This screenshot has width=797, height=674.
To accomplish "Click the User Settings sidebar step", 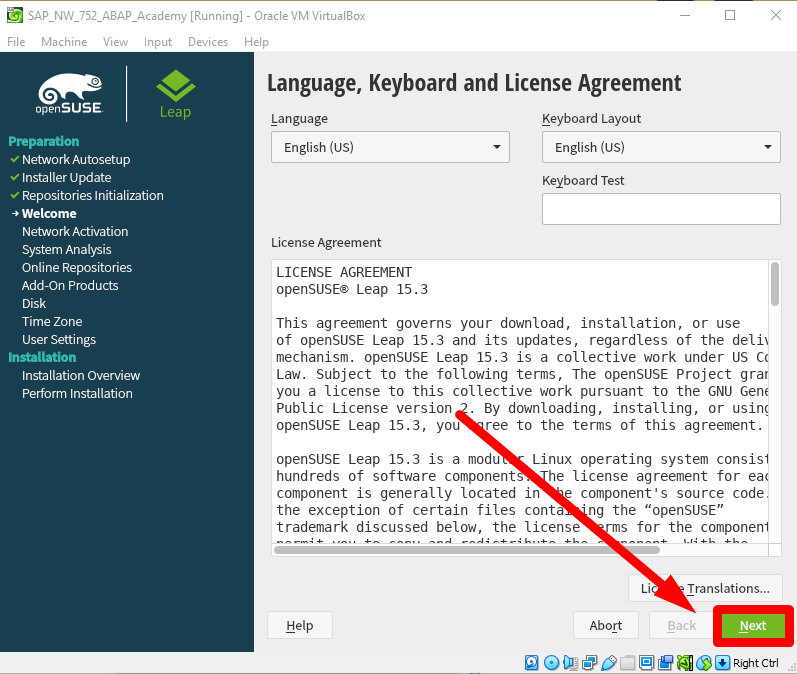I will coord(59,340).
